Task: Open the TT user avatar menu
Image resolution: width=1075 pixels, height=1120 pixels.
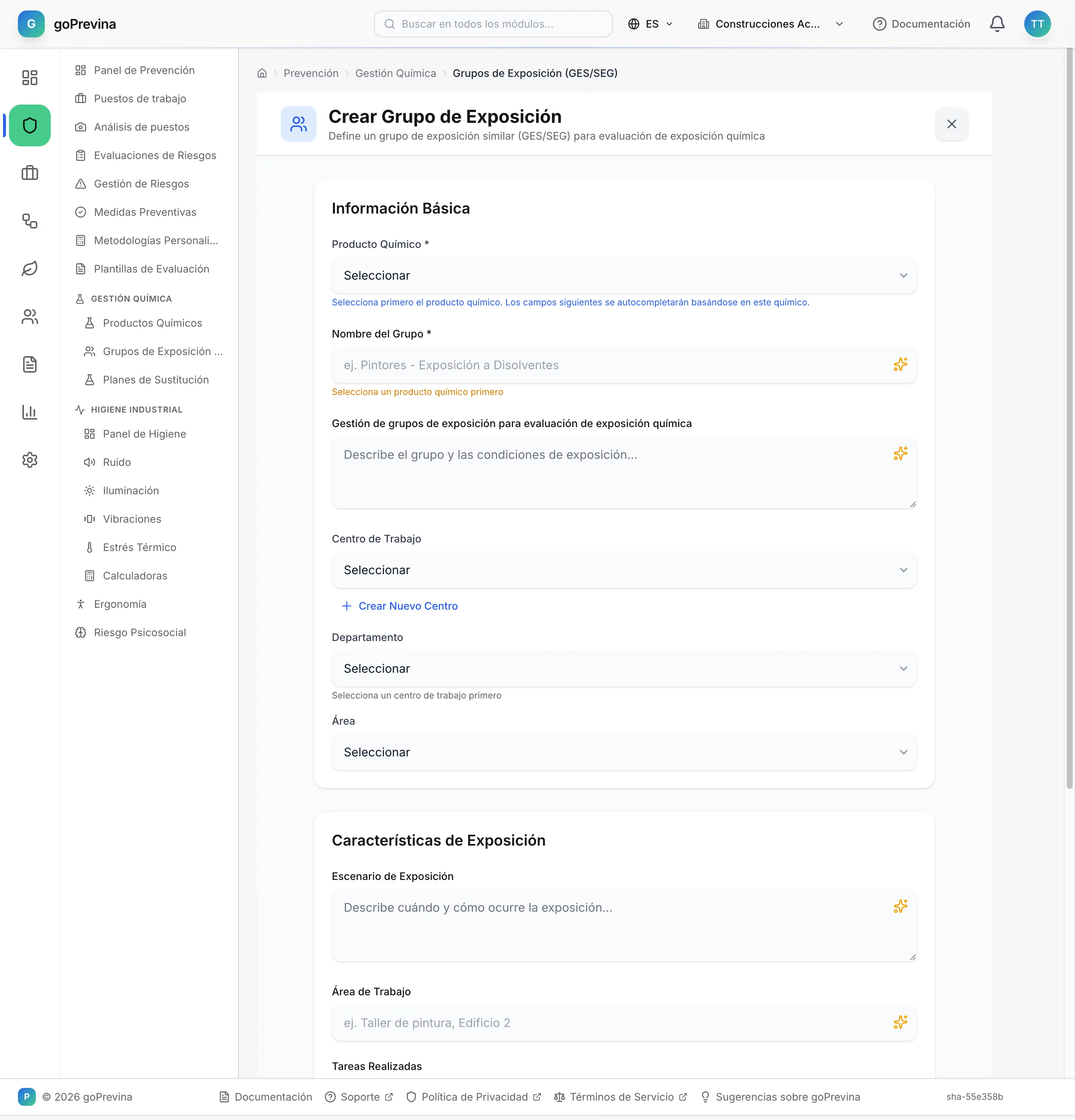Action: click(1037, 24)
